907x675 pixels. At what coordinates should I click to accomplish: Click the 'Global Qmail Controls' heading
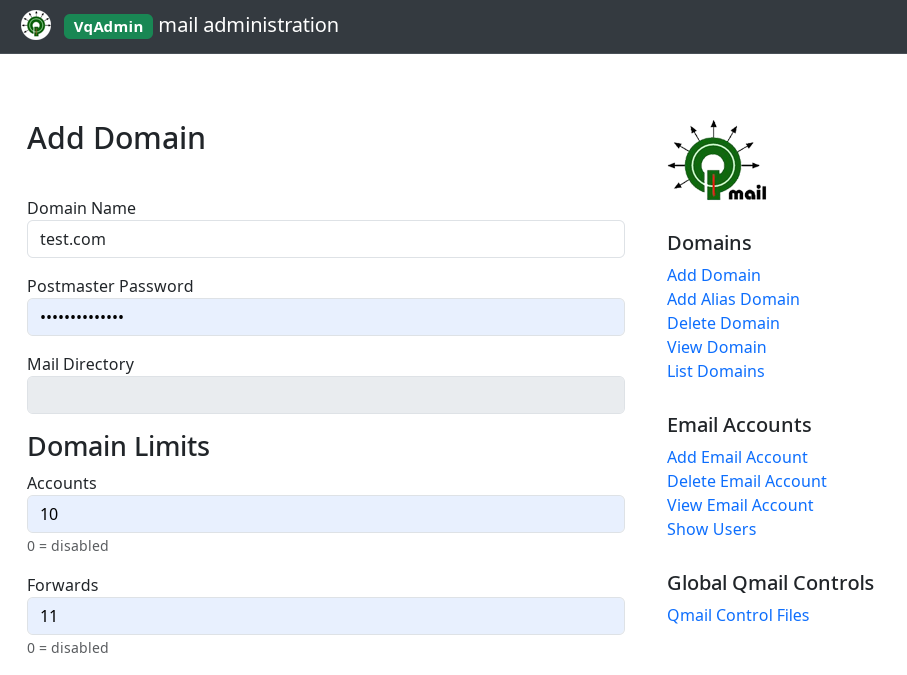(x=770, y=583)
